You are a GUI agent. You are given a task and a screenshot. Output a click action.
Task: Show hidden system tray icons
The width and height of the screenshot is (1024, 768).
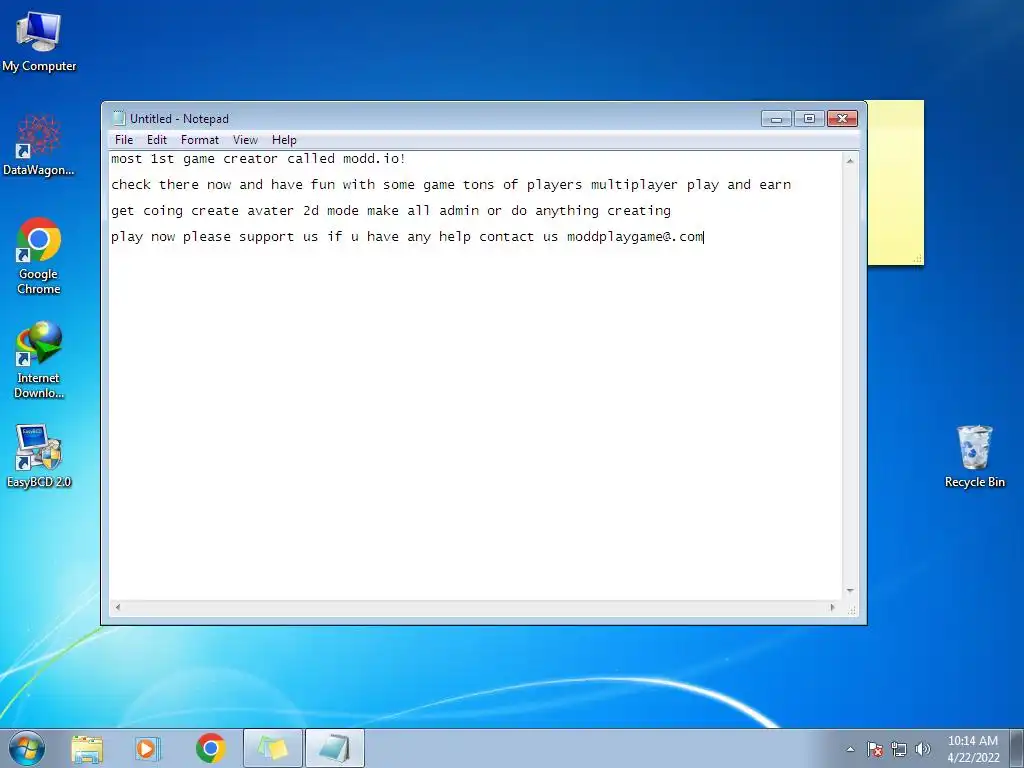[850, 749]
